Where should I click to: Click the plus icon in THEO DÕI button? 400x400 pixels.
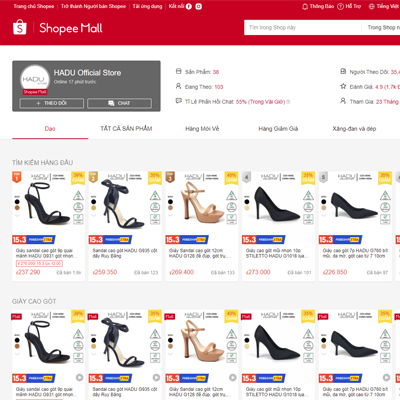pos(38,103)
